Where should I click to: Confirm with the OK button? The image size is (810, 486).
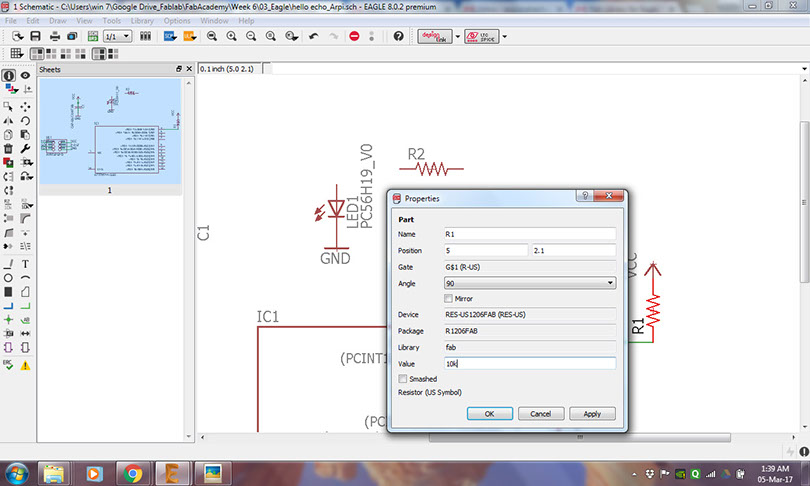(490, 414)
